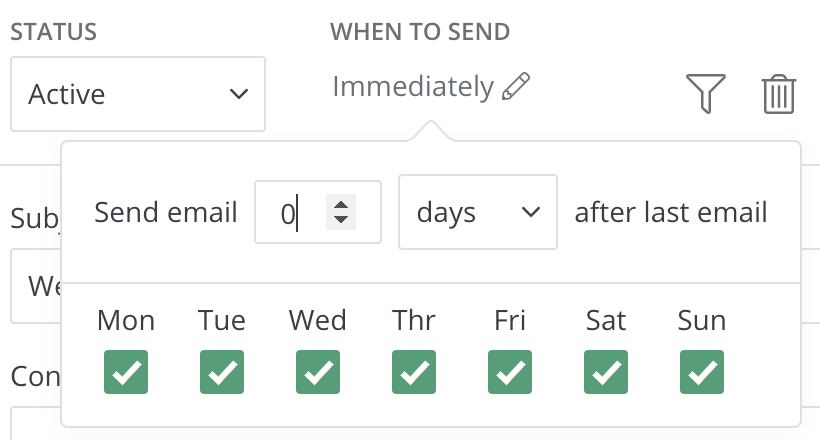
Task: Uncheck the Sun checkbox
Action: 702,372
